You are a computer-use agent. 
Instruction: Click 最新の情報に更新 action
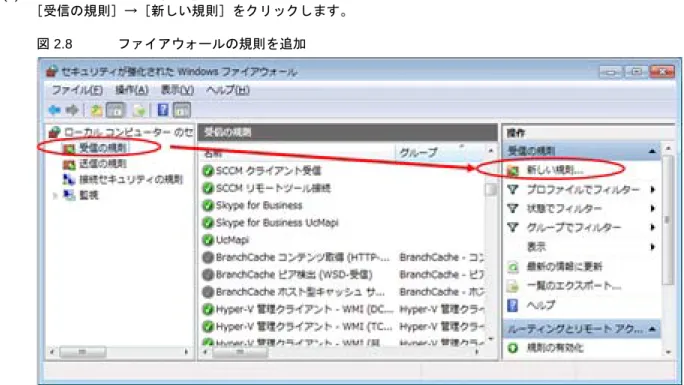[x=564, y=266]
